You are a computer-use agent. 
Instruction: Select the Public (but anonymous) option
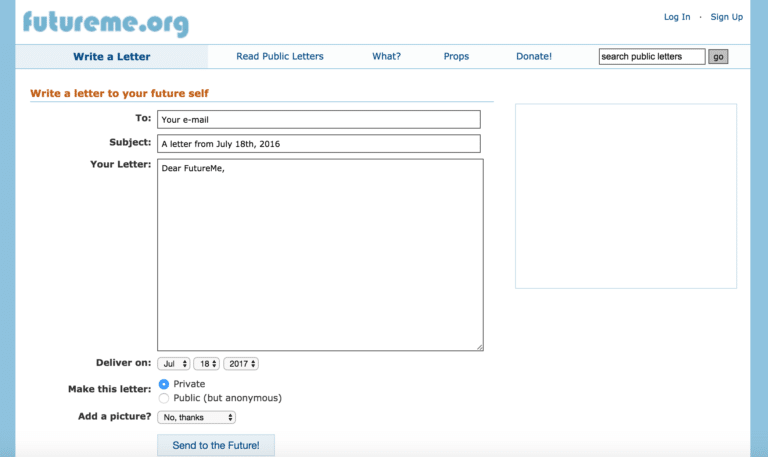[x=164, y=398]
